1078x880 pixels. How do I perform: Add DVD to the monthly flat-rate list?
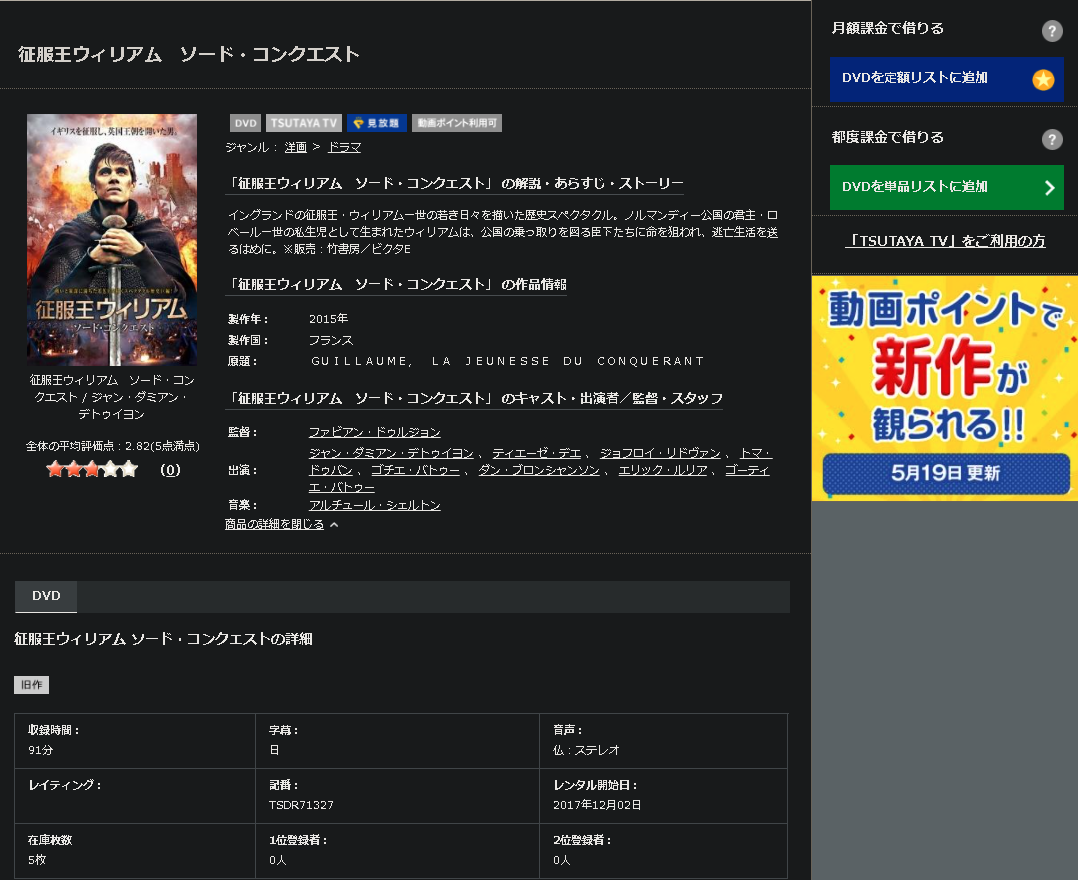point(947,79)
